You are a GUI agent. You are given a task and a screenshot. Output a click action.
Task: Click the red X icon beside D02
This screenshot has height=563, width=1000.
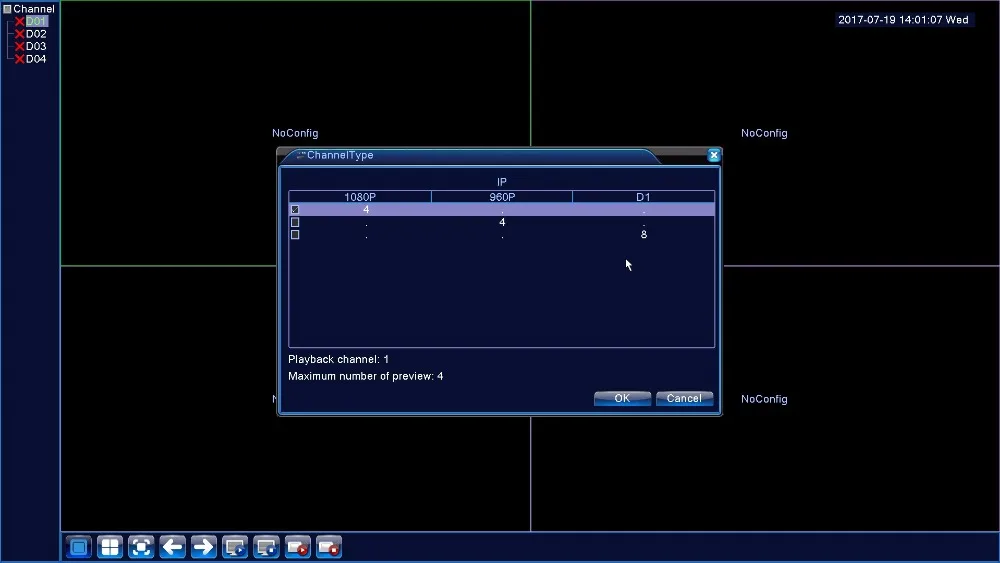point(20,34)
